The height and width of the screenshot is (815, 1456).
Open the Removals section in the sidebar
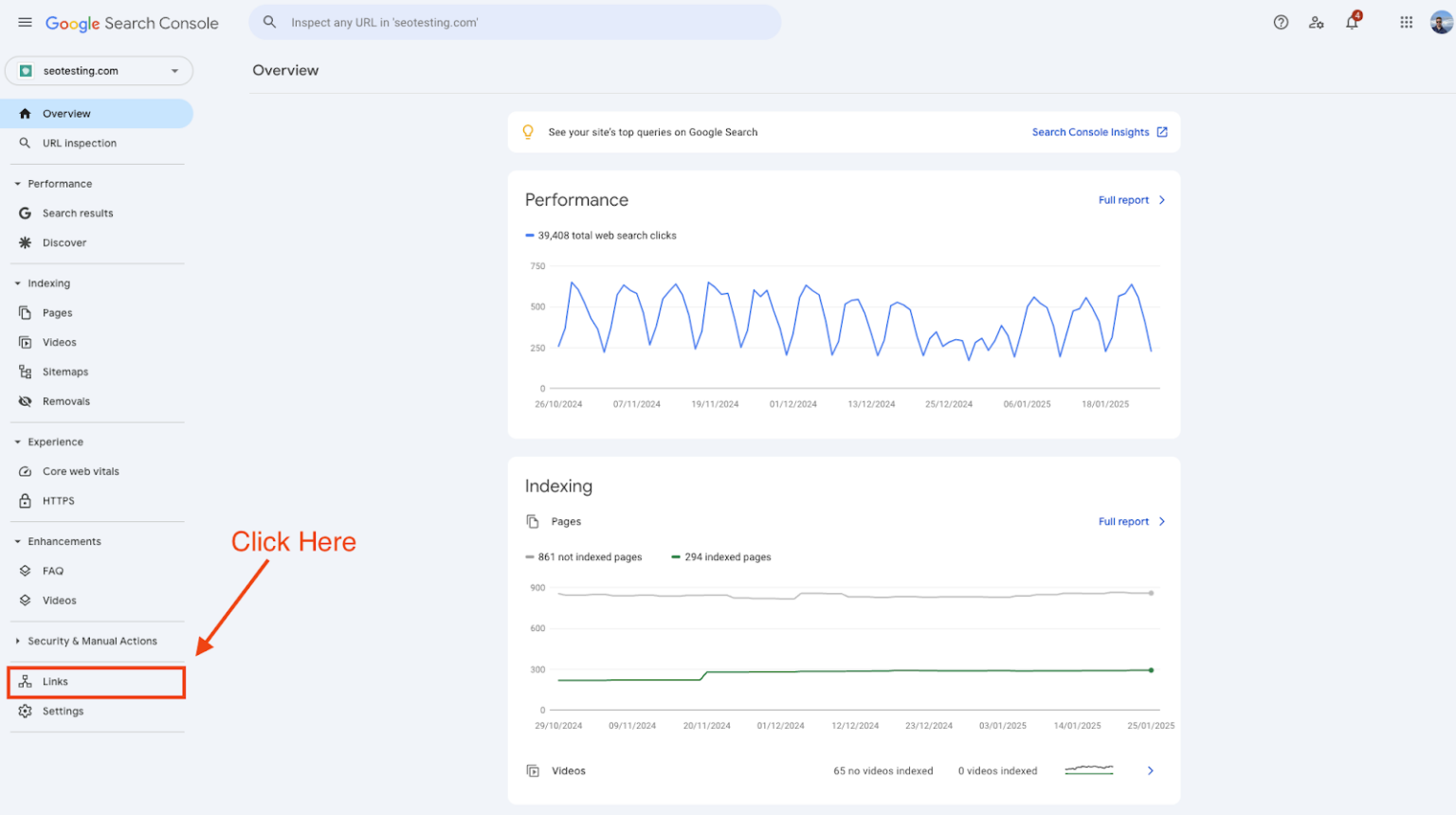[x=65, y=401]
